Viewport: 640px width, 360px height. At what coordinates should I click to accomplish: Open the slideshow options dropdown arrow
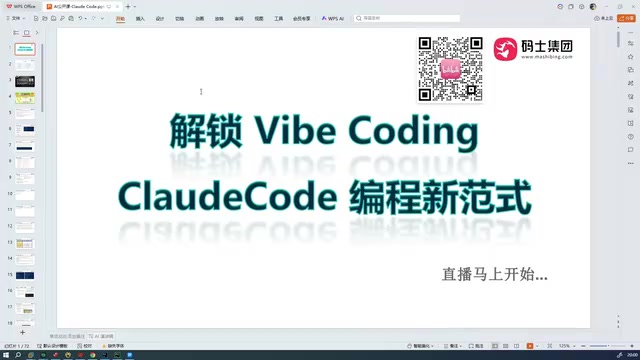537,346
